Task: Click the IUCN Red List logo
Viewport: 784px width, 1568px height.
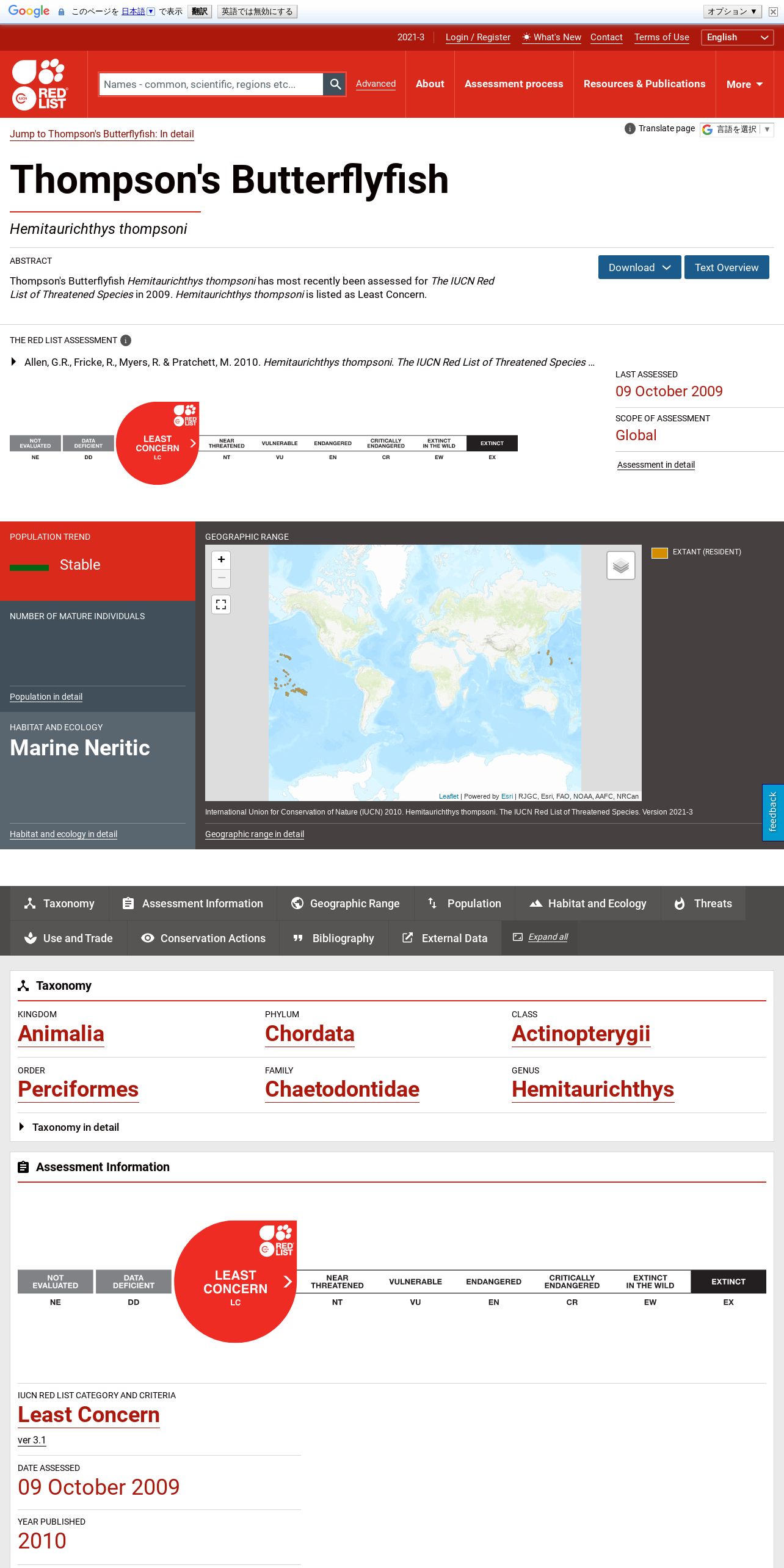Action: pyautogui.click(x=40, y=84)
